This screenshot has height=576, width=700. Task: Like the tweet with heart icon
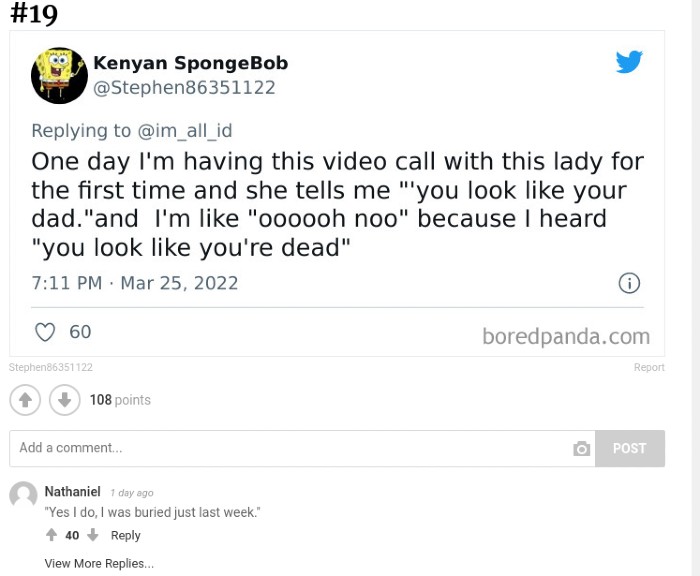tap(45, 332)
